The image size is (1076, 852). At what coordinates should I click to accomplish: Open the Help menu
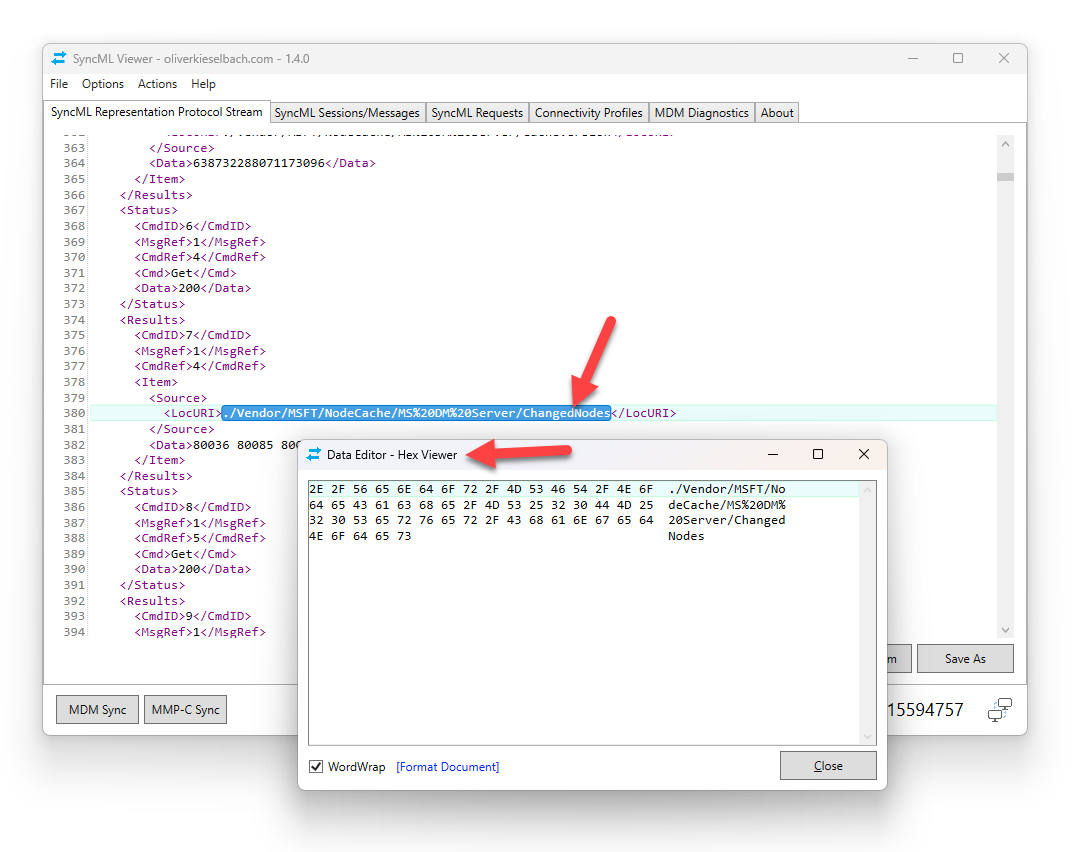(x=203, y=84)
